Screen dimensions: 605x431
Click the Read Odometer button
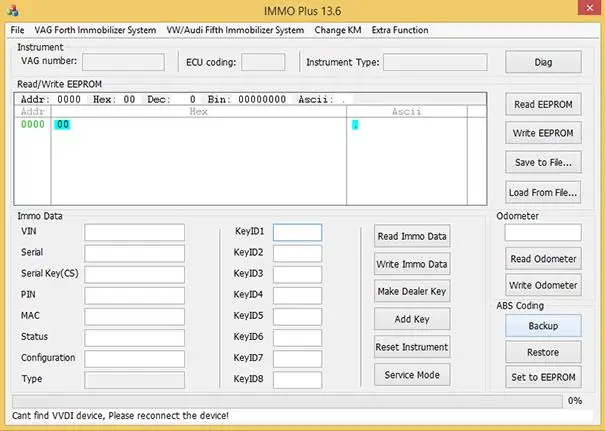[x=543, y=259]
